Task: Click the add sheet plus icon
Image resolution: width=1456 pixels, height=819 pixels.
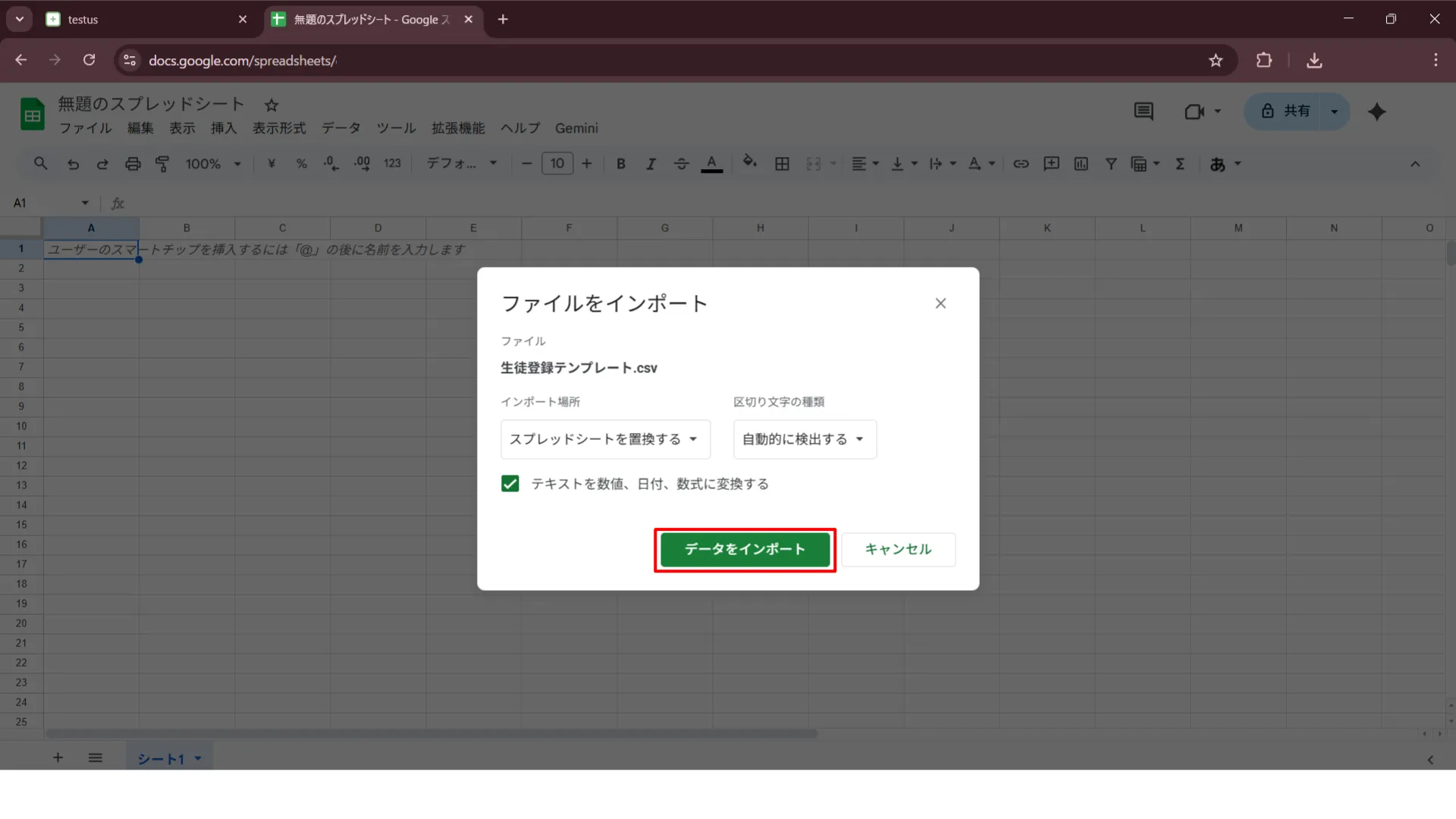Action: 58,758
